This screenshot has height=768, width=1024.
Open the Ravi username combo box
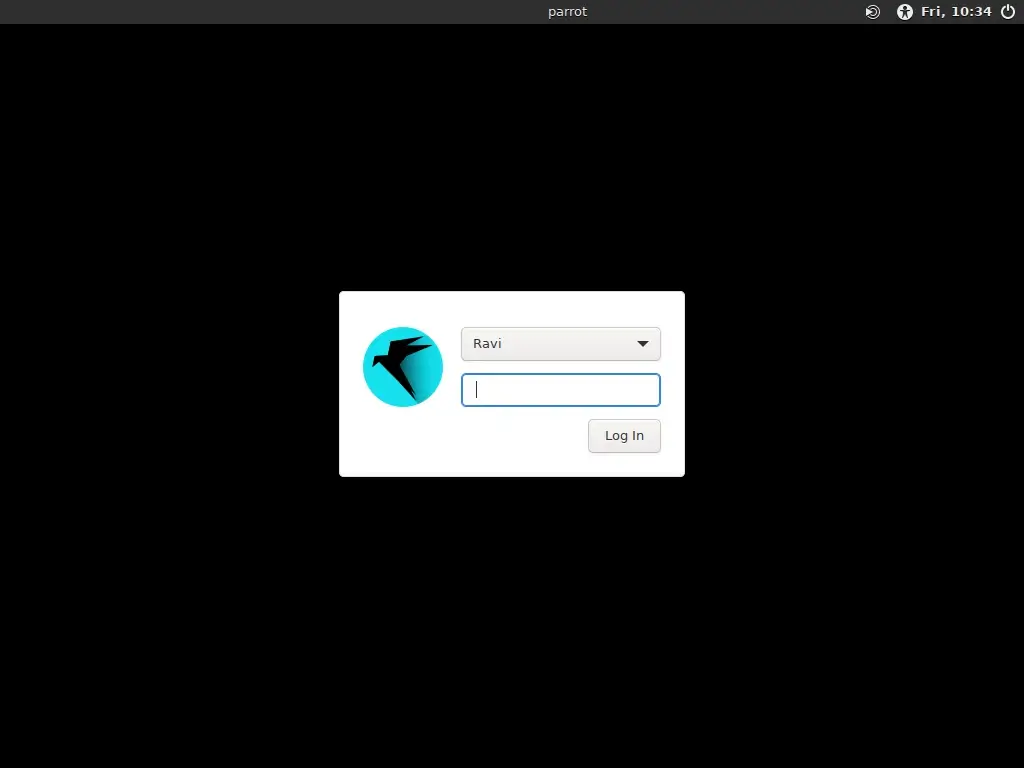pos(560,344)
